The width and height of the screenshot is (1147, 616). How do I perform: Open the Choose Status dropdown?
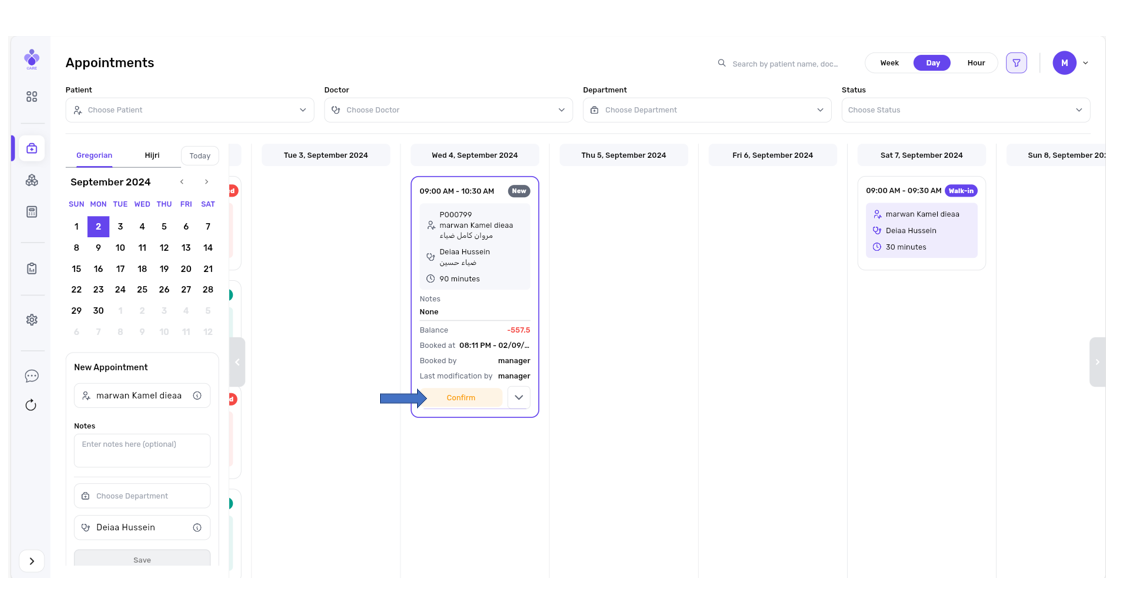click(x=965, y=110)
